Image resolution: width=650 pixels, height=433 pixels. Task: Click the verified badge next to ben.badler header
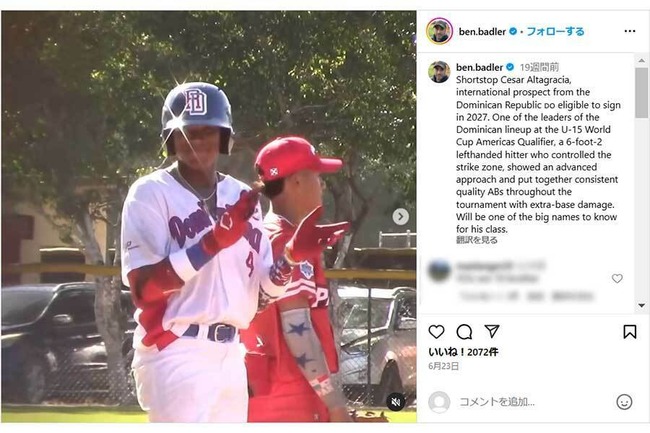coord(513,31)
